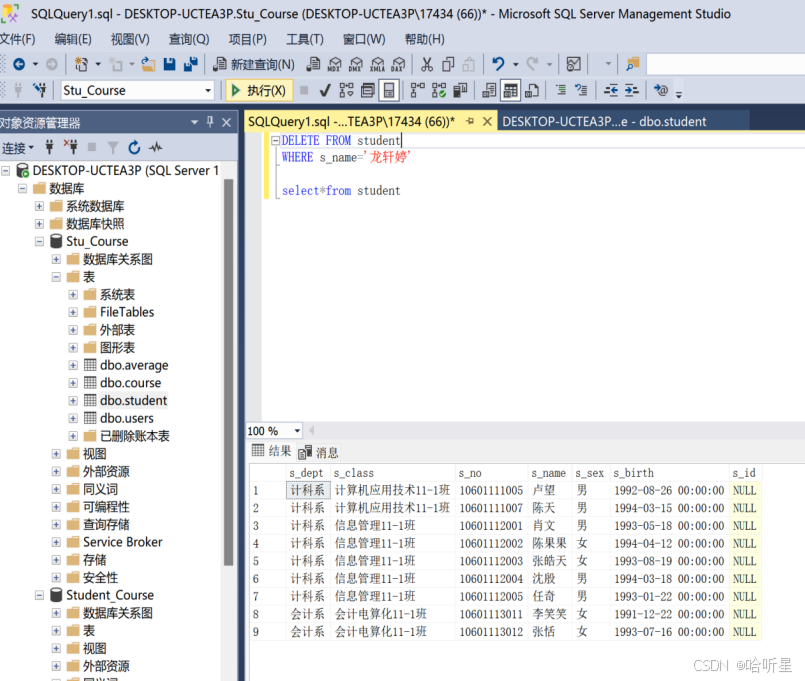
Task: Open the 工具(T) menu
Action: (305, 39)
